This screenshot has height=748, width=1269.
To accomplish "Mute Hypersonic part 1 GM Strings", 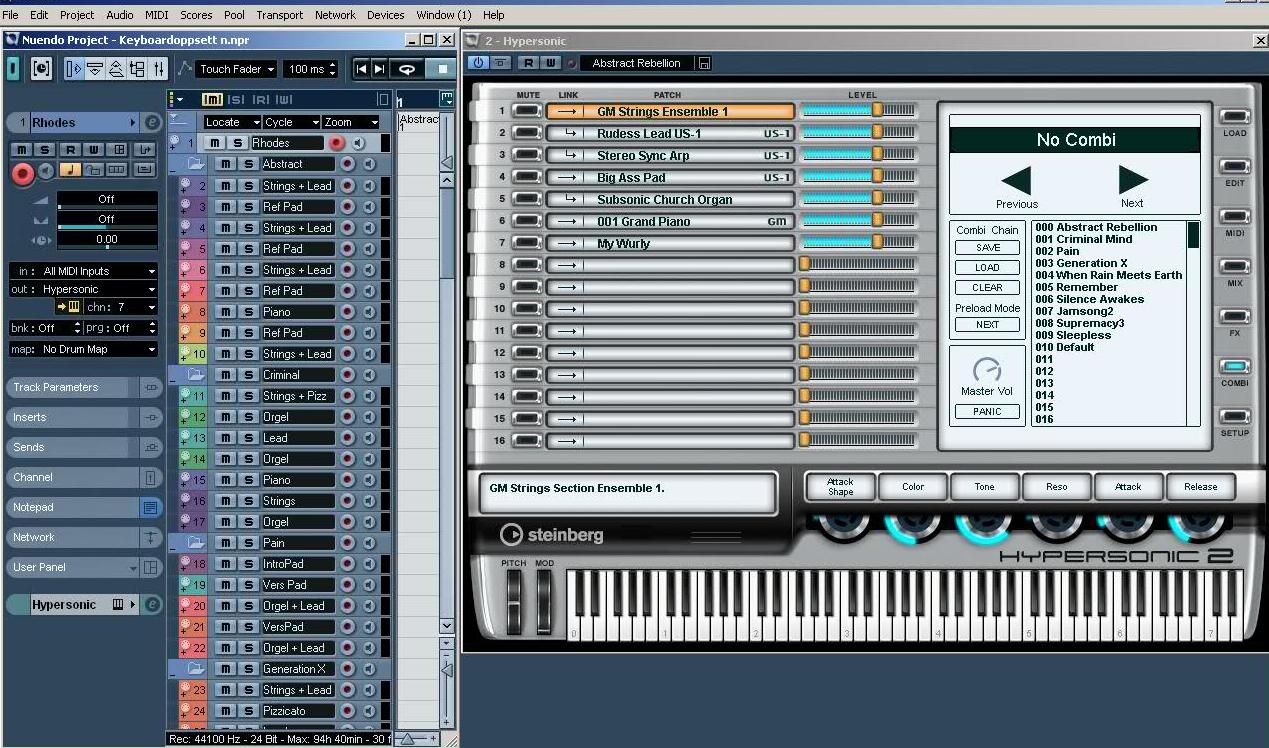I will click(527, 111).
